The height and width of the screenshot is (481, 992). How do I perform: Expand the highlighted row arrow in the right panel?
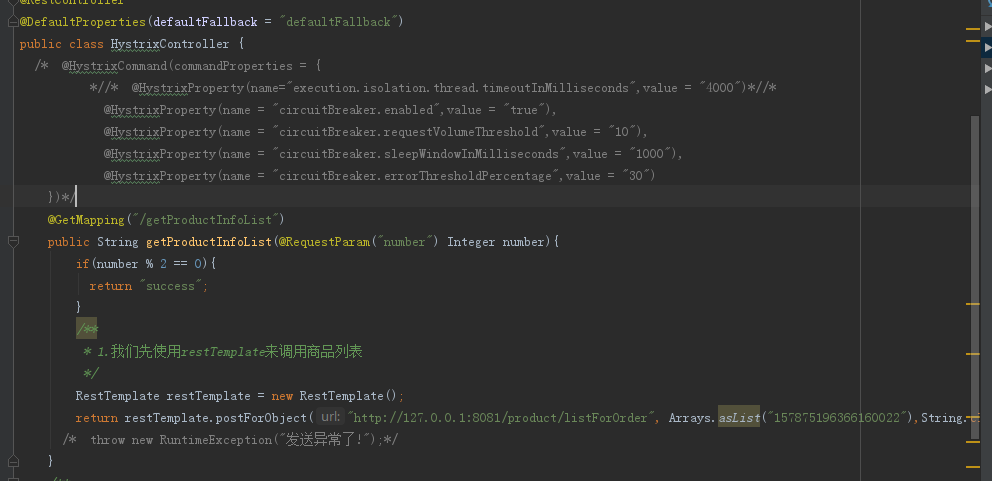(x=988, y=47)
